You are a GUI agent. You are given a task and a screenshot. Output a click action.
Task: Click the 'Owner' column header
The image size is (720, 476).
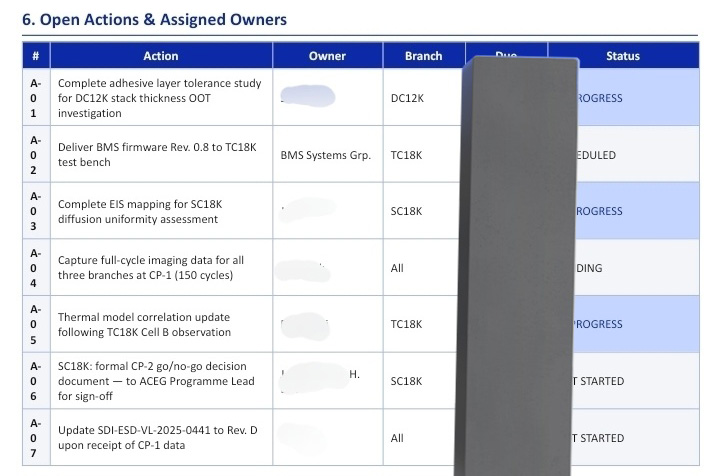click(327, 56)
